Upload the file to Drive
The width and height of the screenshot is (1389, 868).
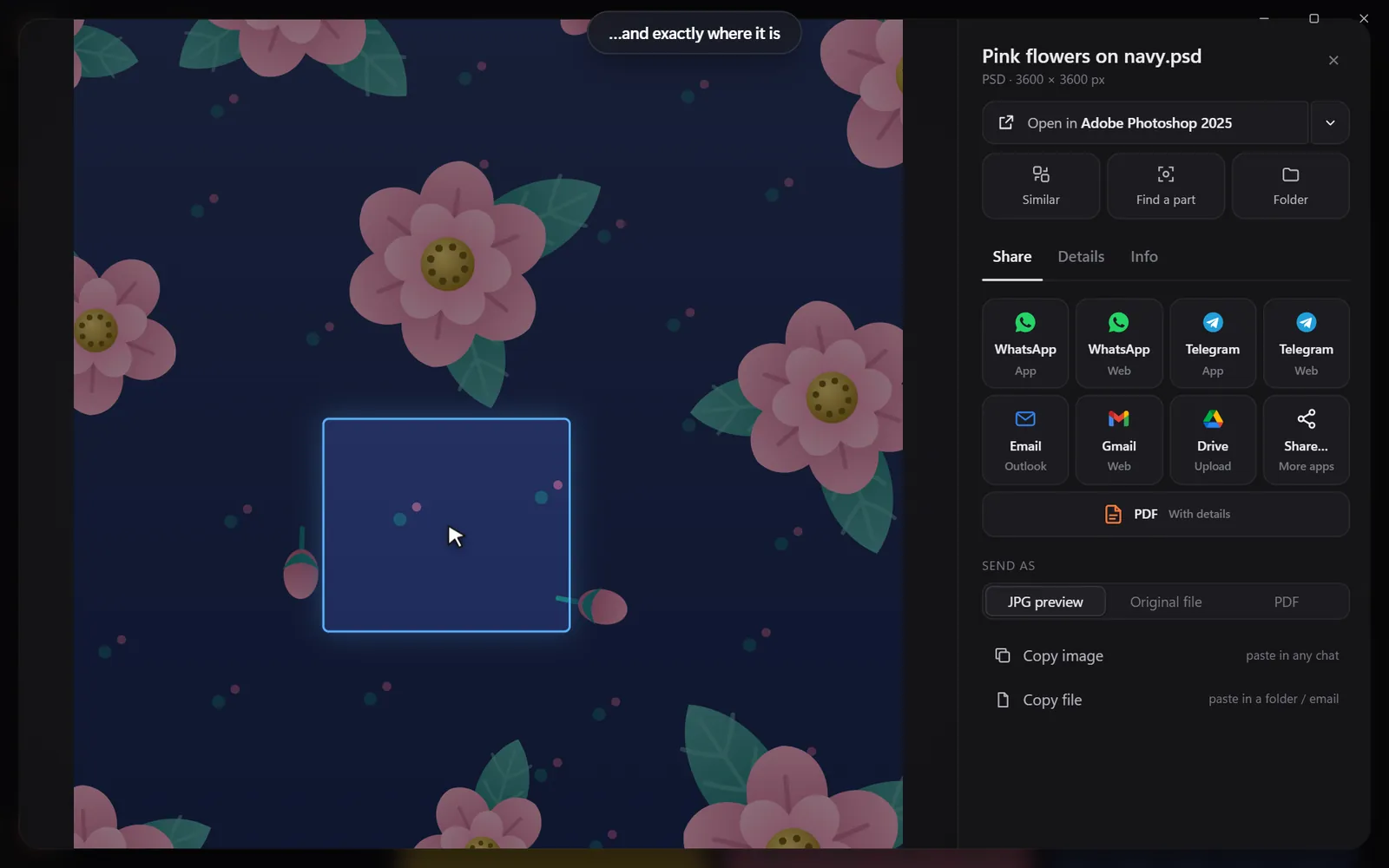[x=1213, y=440]
